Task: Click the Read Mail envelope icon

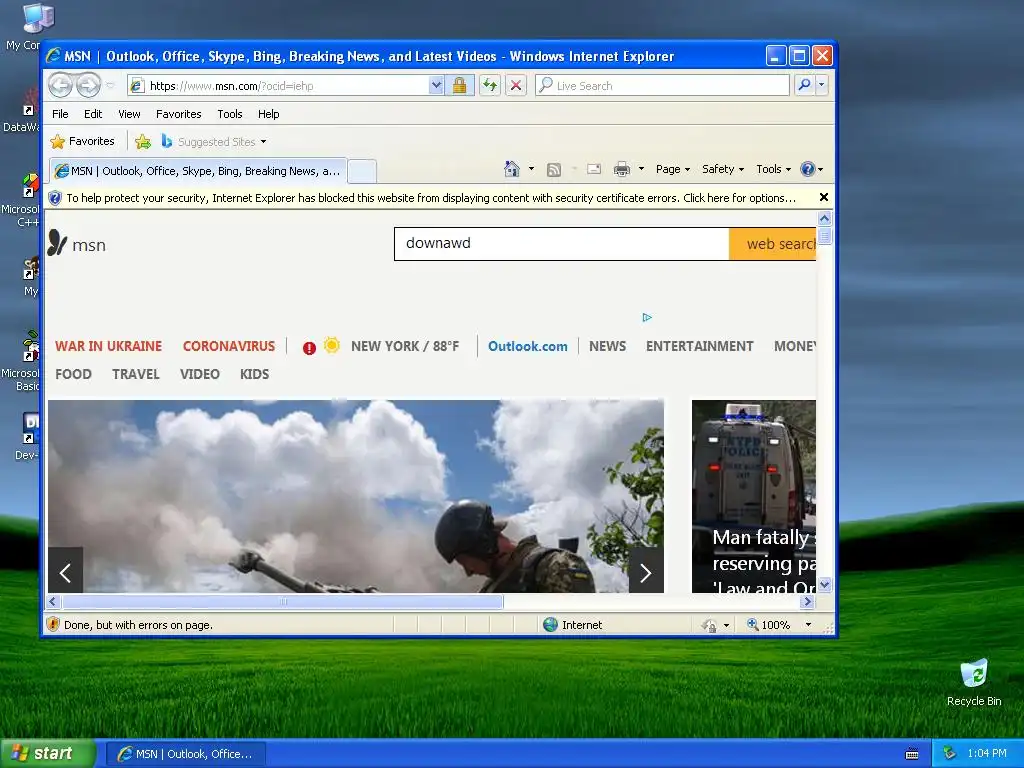Action: (594, 169)
